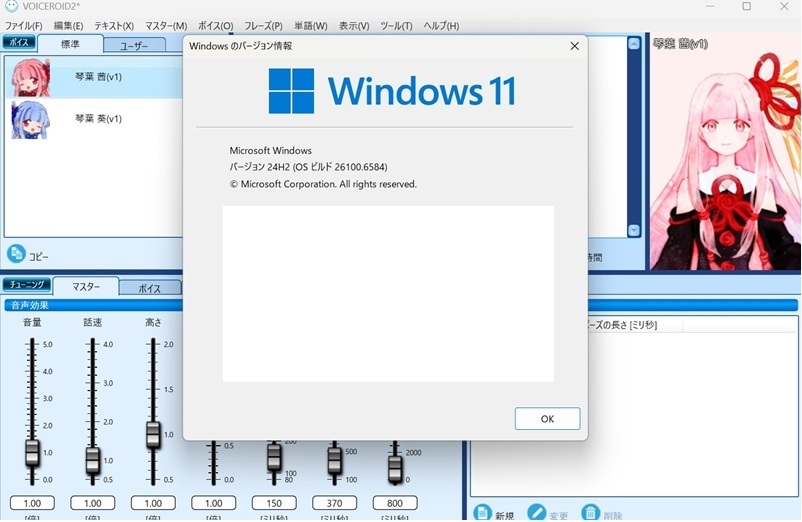This screenshot has width=802, height=522.
Task: Select 琴葉 葵(v1) avatar thumbnail
Action: 31,120
